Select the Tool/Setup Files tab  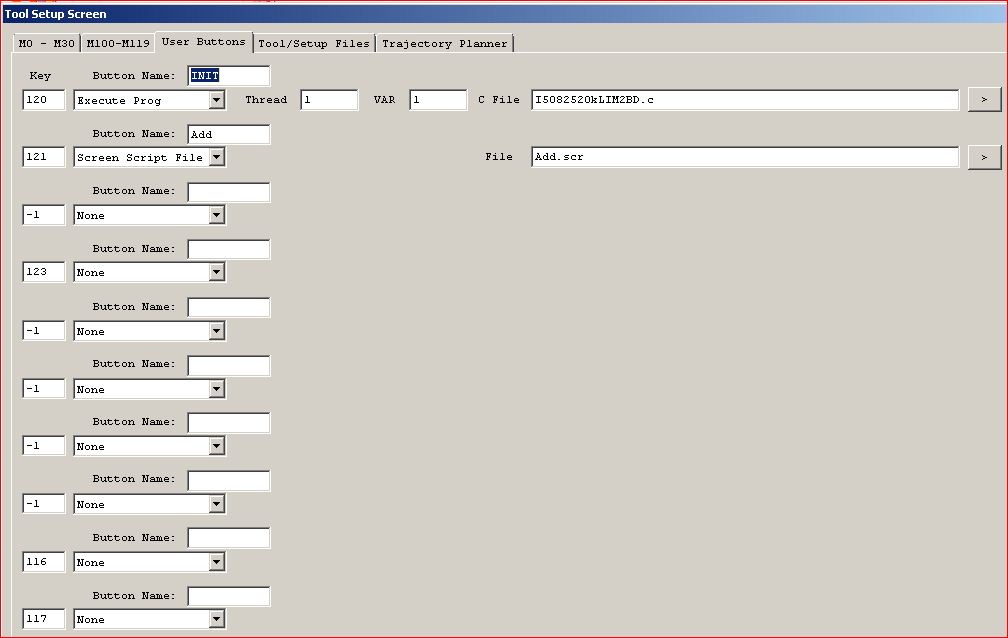pos(314,44)
